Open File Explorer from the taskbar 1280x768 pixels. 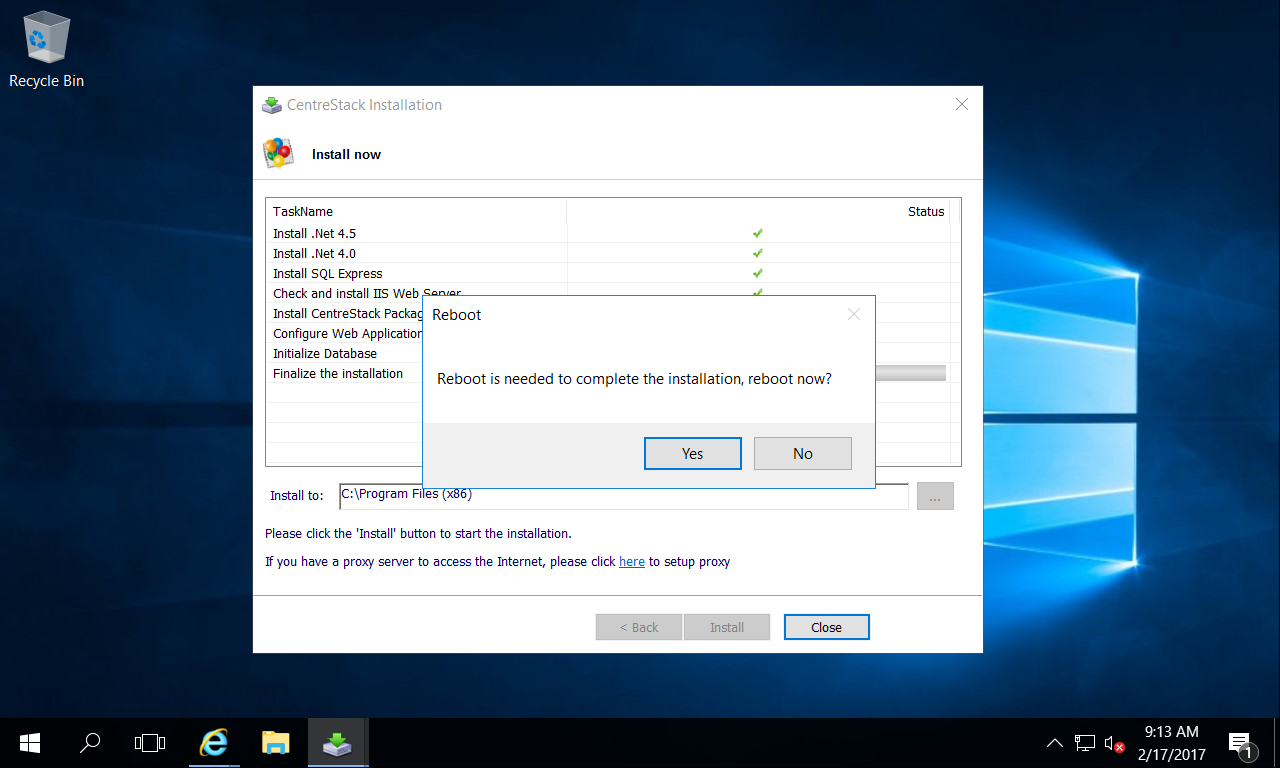(275, 742)
